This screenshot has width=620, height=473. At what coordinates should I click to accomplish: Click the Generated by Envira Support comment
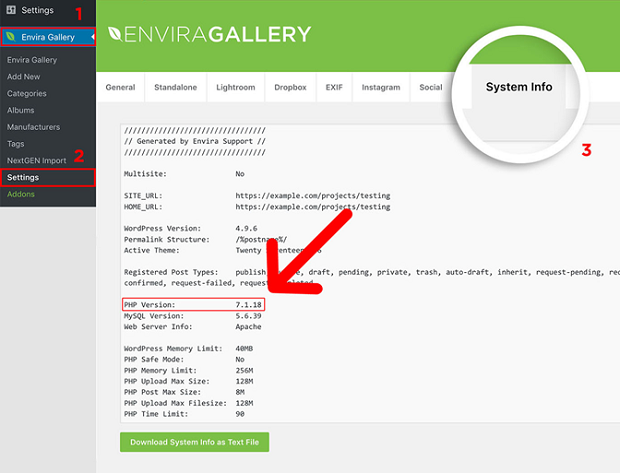pyautogui.click(x=195, y=141)
